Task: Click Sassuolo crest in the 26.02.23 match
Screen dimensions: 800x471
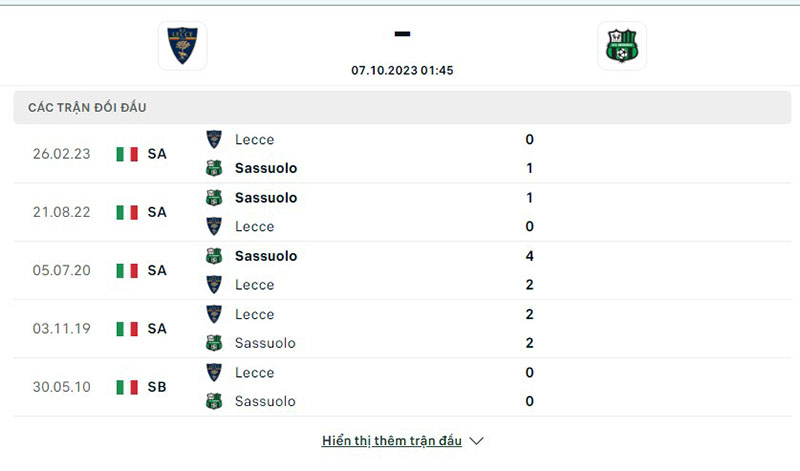Action: coord(214,168)
